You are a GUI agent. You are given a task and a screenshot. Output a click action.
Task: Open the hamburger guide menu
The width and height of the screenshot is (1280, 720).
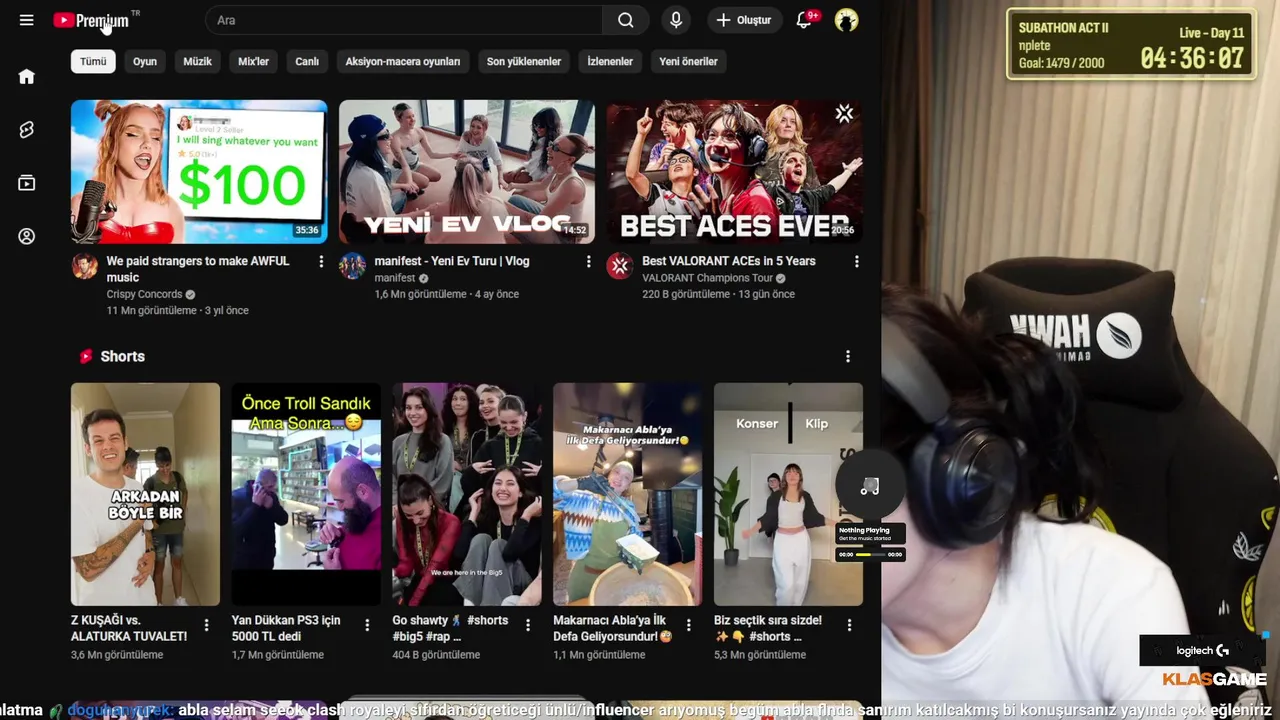27,20
